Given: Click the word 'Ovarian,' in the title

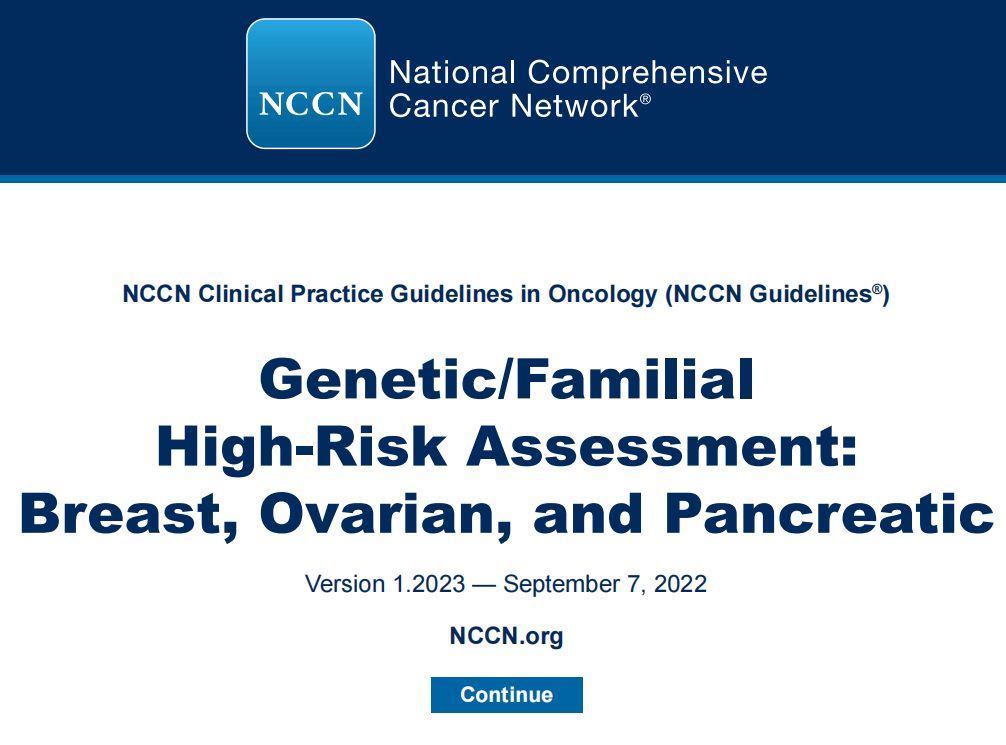Looking at the screenshot, I should (386, 515).
